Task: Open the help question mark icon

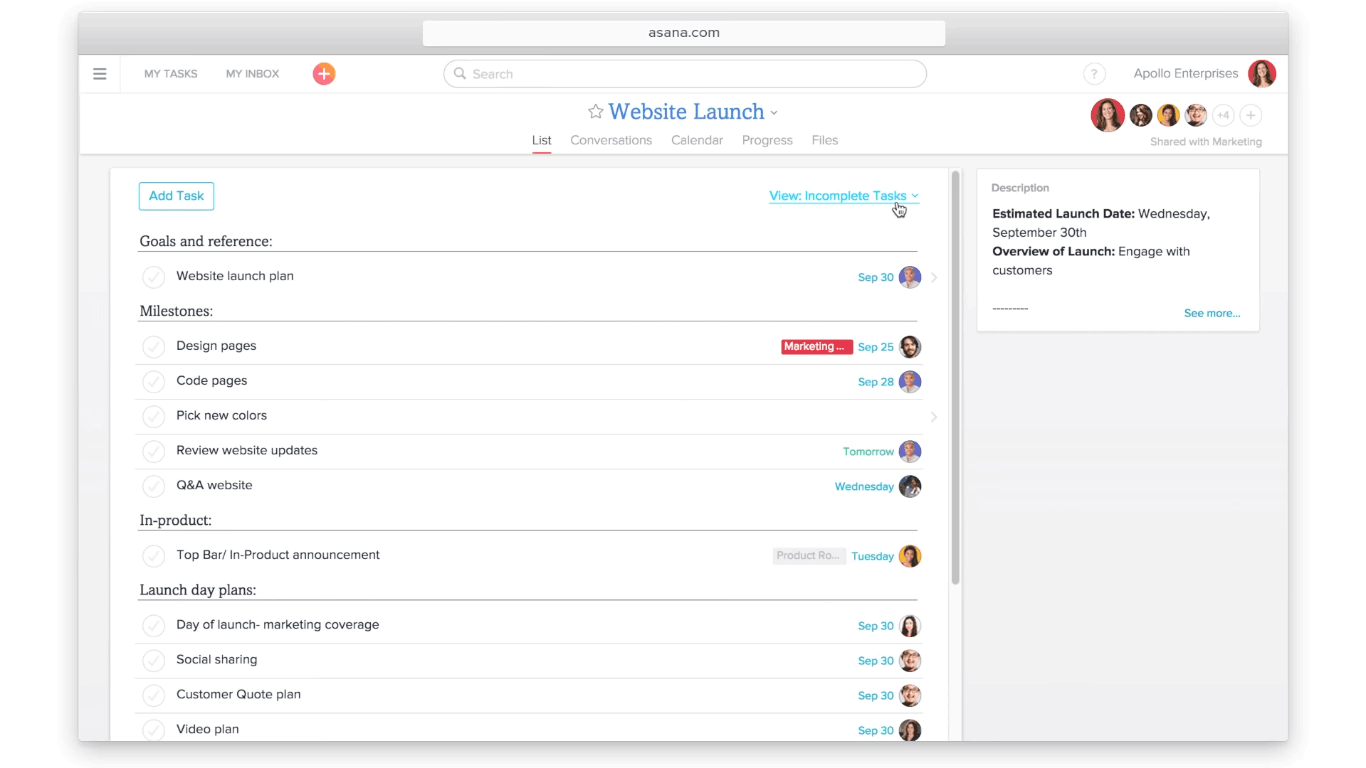Action: (1094, 73)
